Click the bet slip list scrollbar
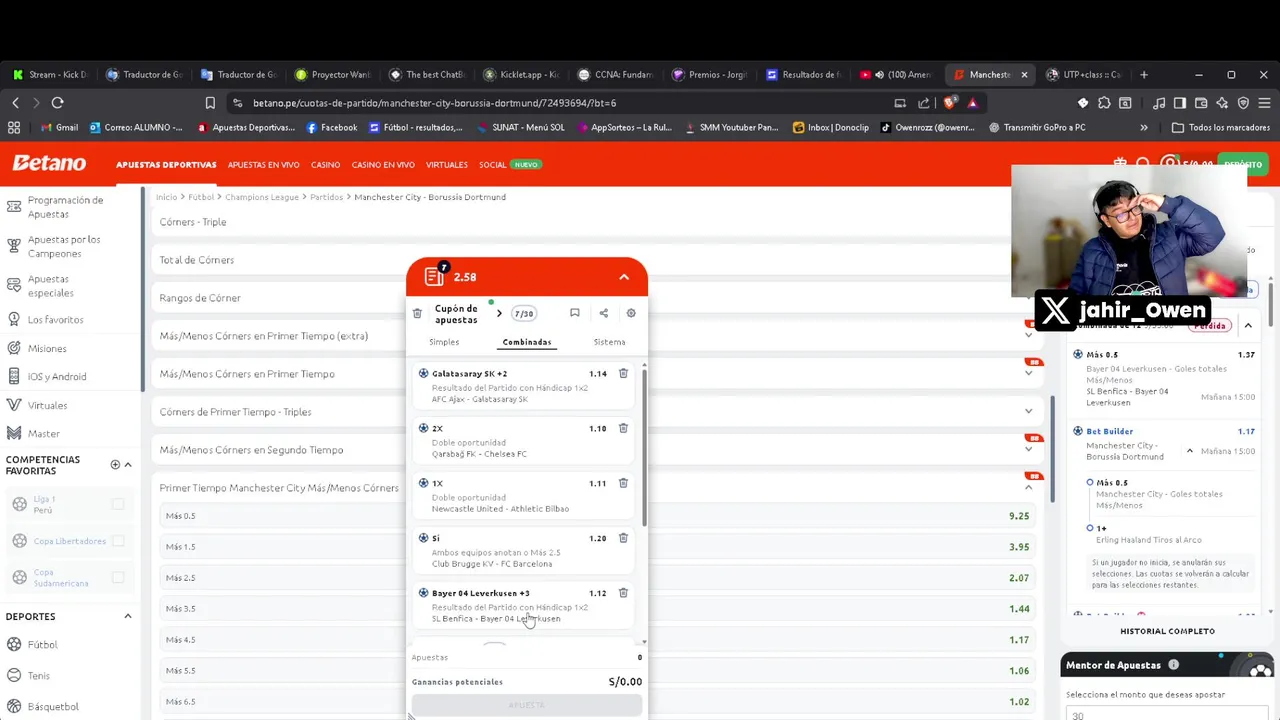 (x=645, y=446)
